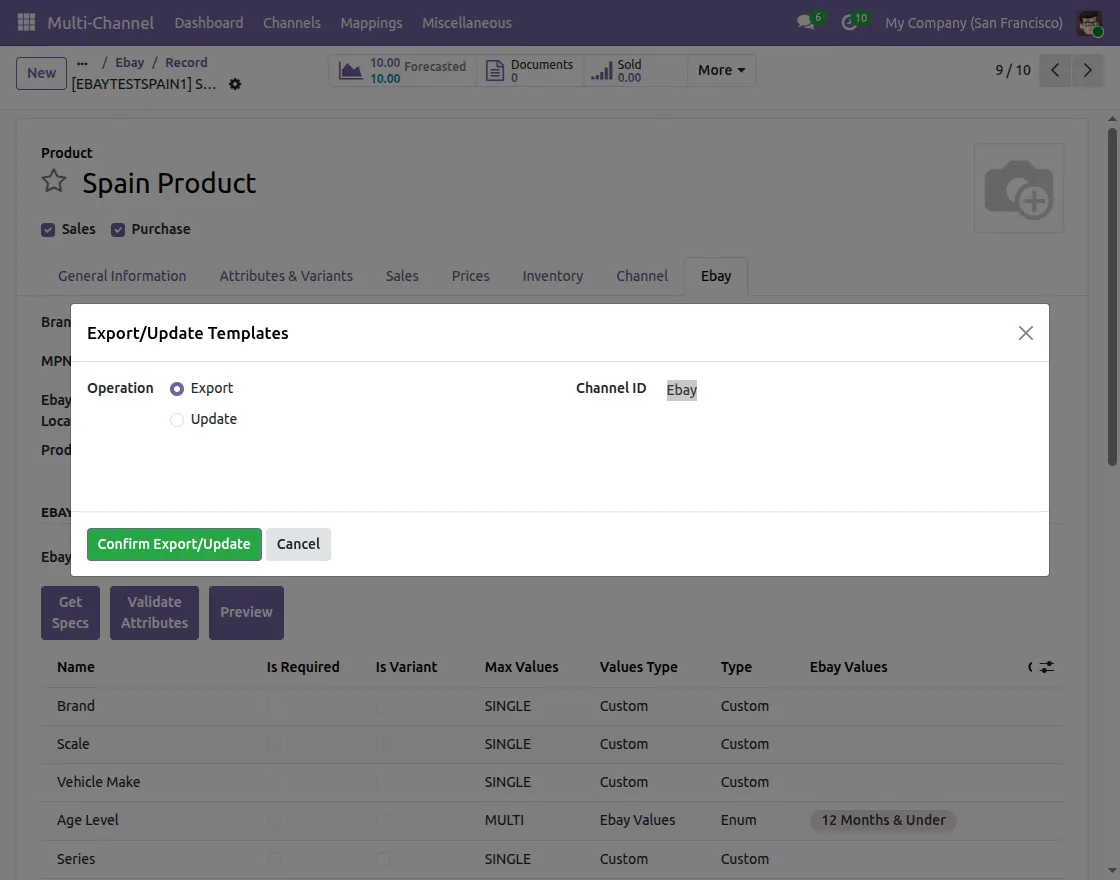
Task: Select the Series row name
Action: click(76, 859)
